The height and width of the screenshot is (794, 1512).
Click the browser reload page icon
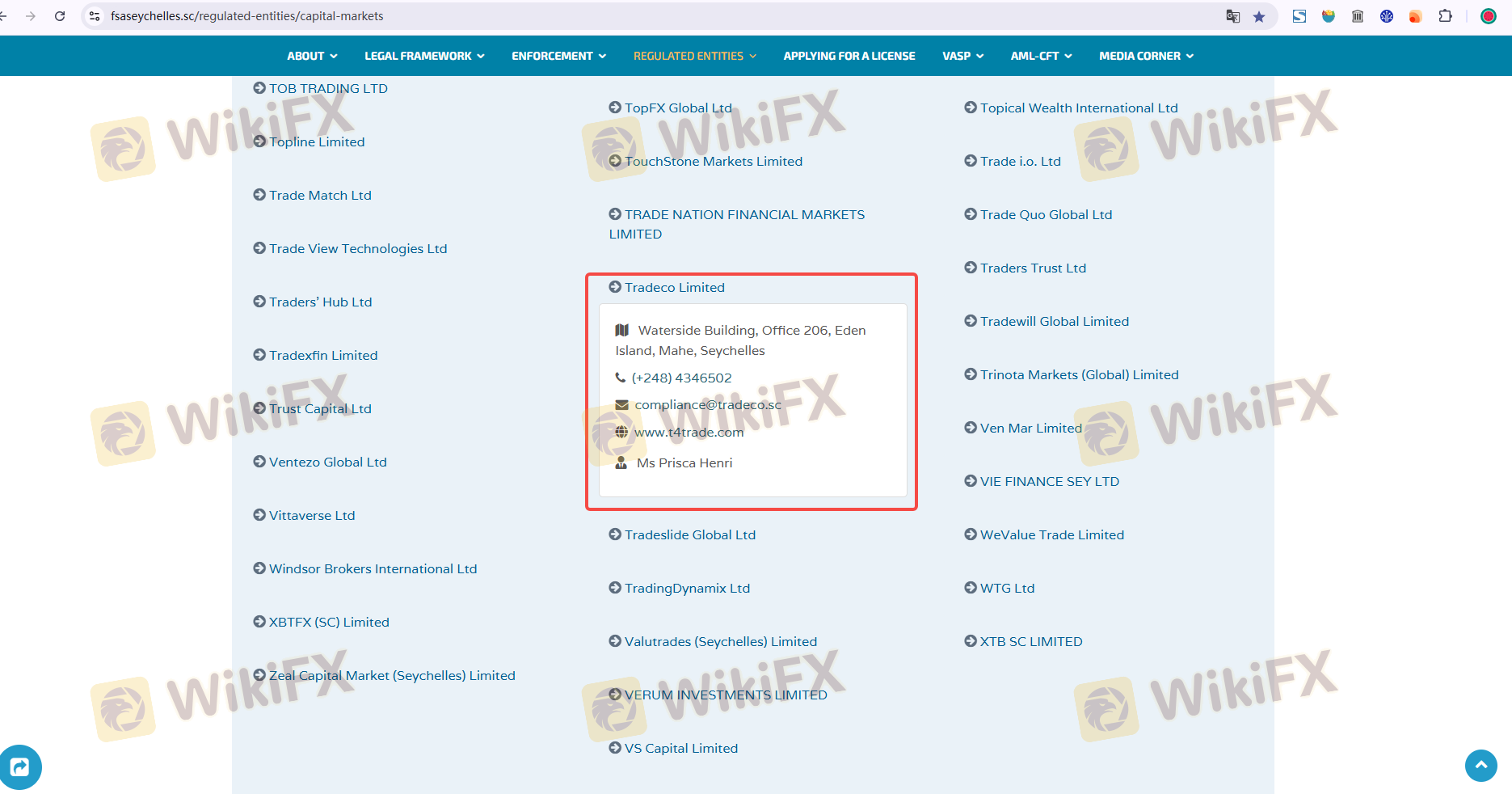coord(60,16)
